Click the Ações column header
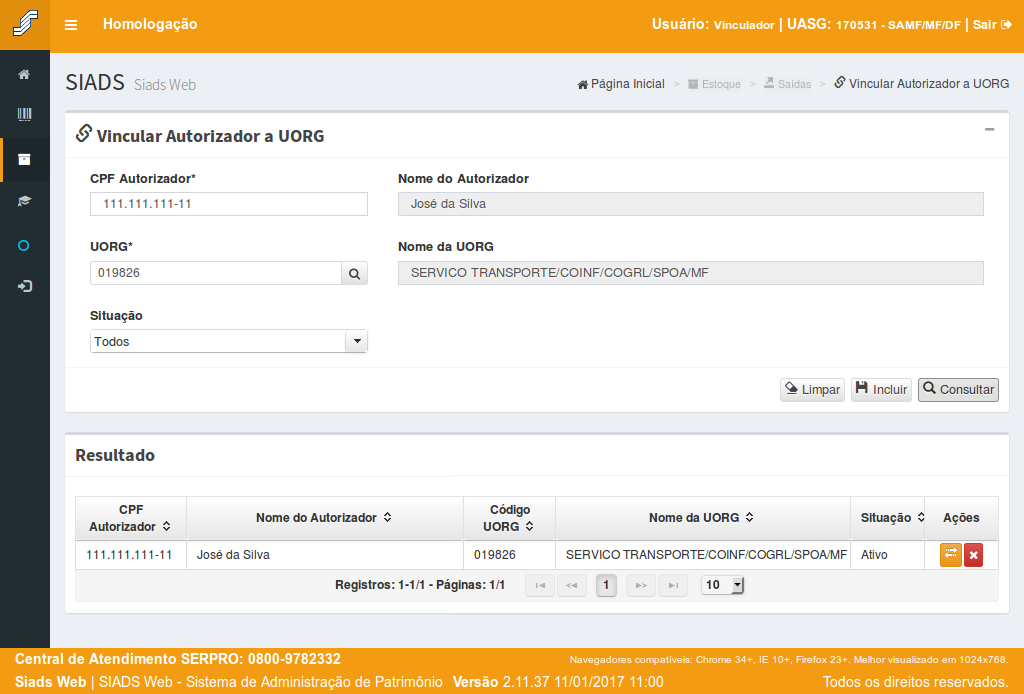This screenshot has height=694, width=1024. (961, 518)
